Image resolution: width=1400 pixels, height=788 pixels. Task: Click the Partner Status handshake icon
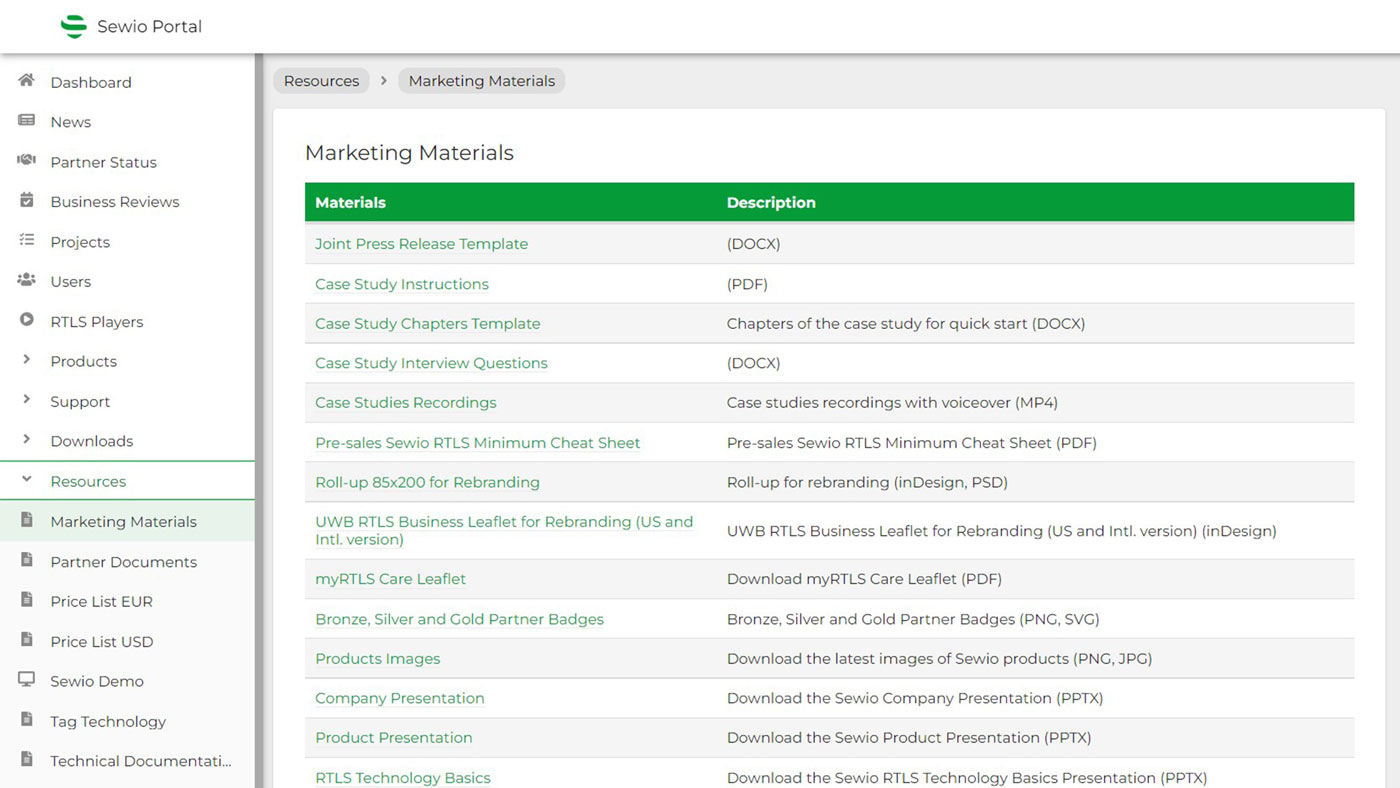[27, 161]
